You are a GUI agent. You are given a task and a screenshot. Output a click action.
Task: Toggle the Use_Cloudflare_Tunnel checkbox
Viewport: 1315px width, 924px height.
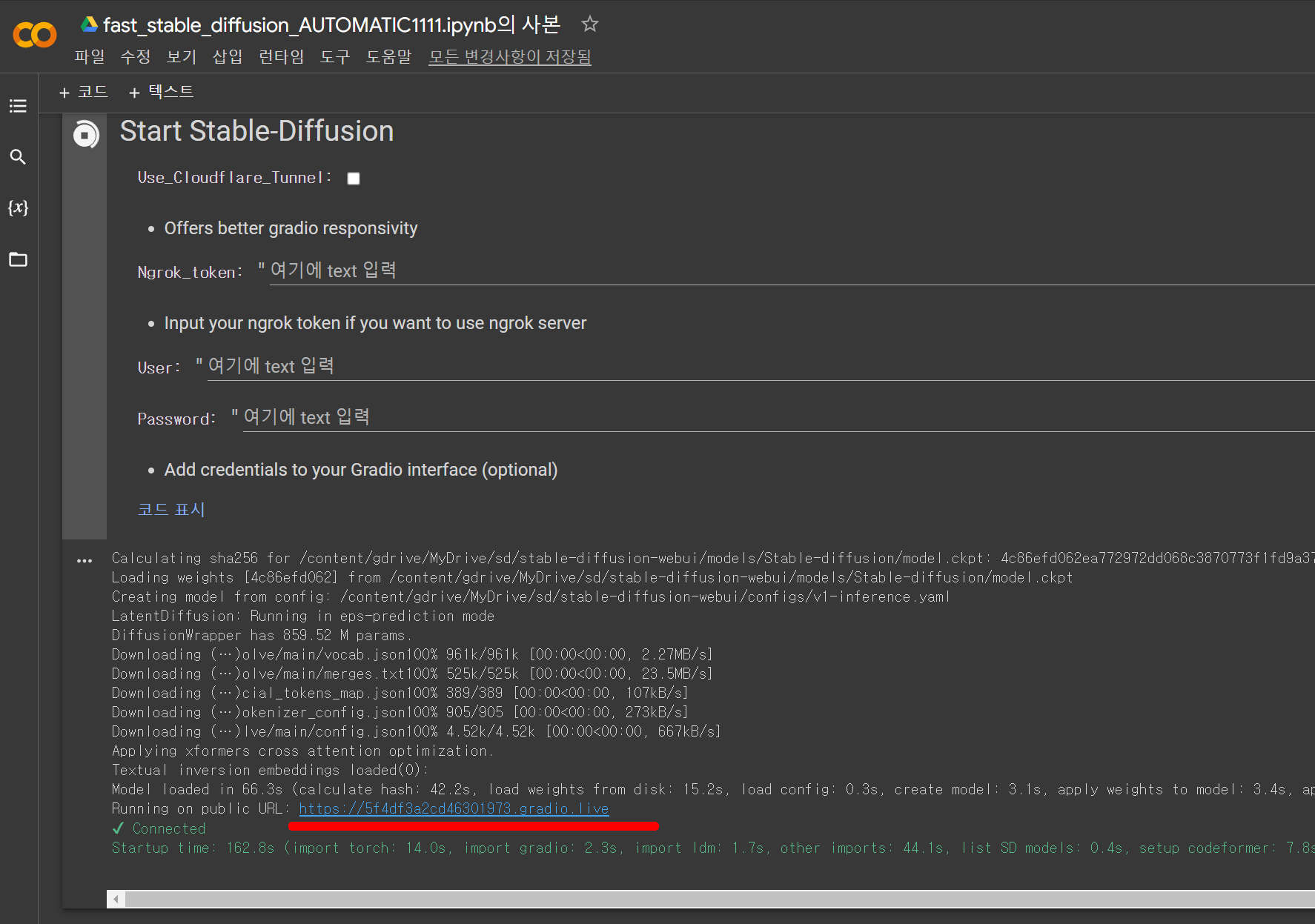pyautogui.click(x=354, y=179)
